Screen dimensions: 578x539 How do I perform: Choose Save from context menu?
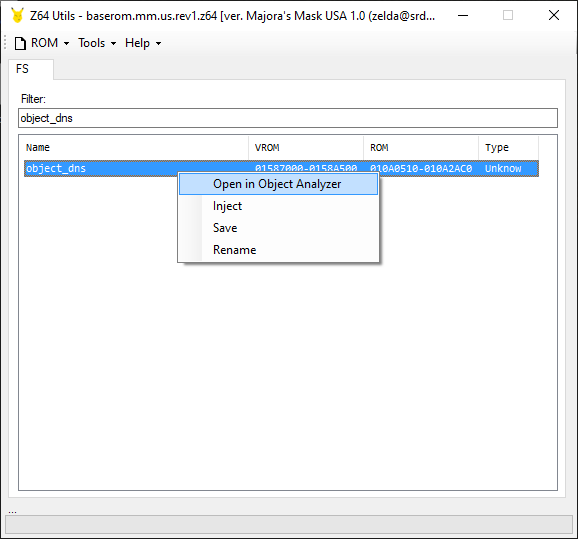click(278, 228)
